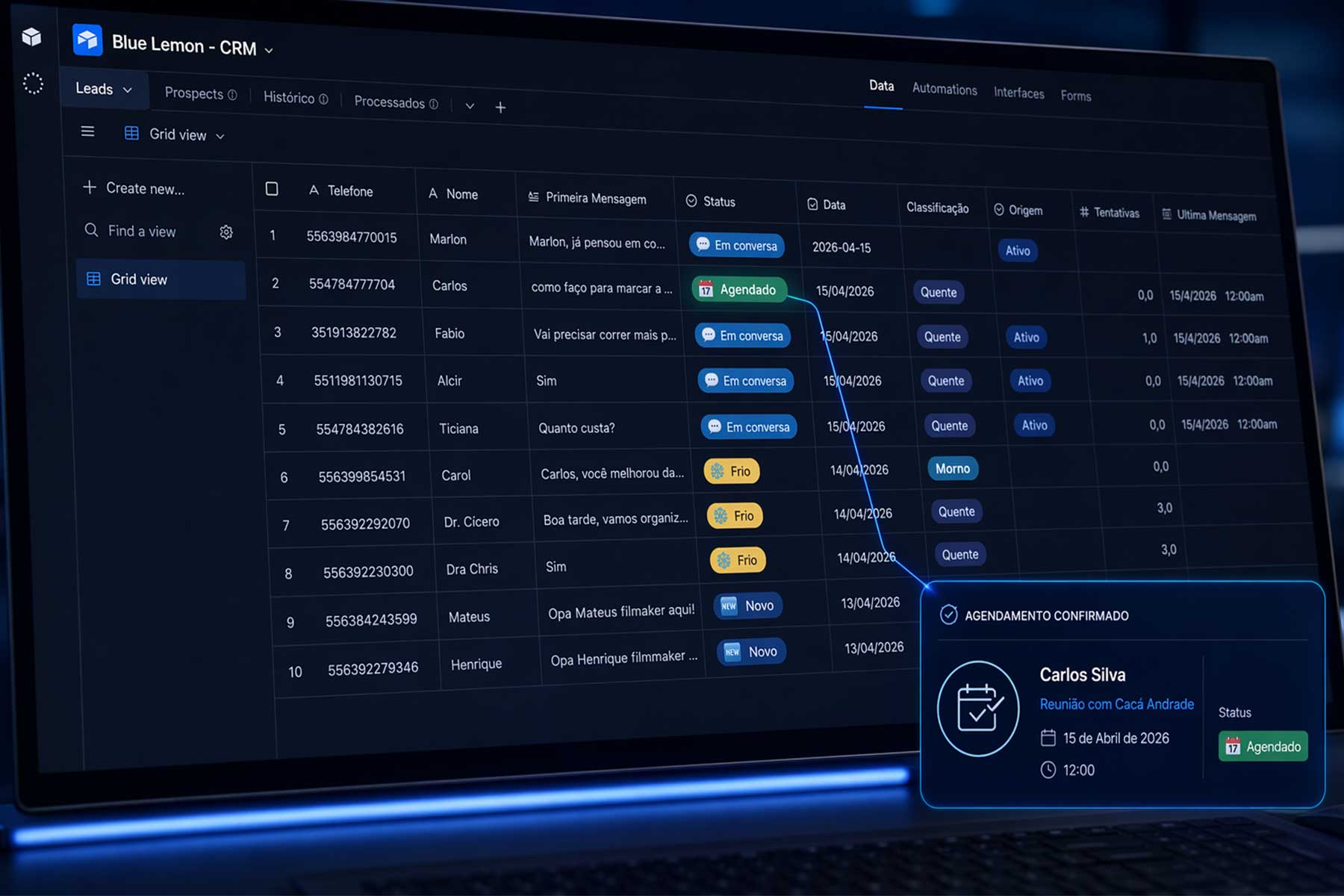1344x896 pixels.
Task: Open Reunião com Cacá Andrade link
Action: tap(1116, 704)
